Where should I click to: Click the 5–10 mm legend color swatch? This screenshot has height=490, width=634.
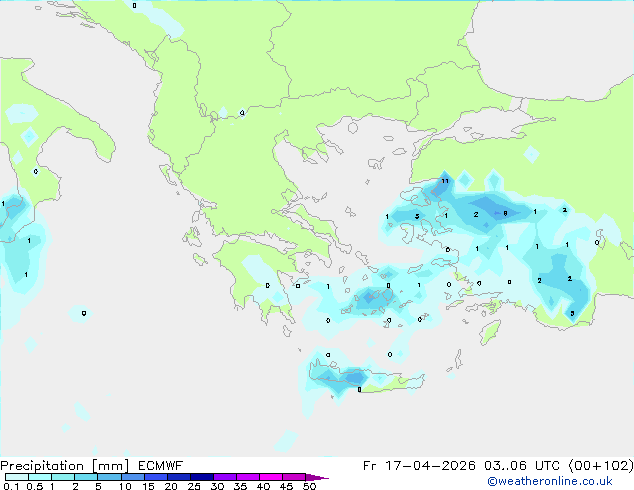pyautogui.click(x=109, y=477)
